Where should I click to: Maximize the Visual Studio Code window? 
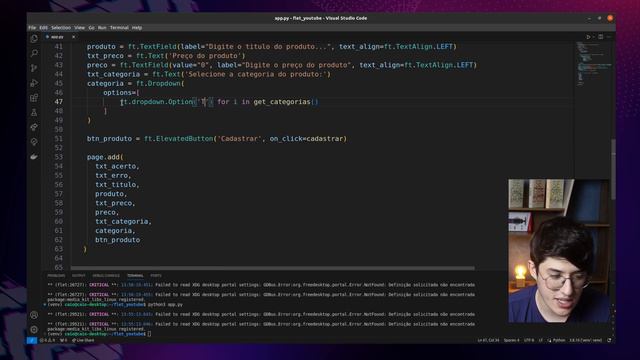pyautogui.click(x=599, y=18)
